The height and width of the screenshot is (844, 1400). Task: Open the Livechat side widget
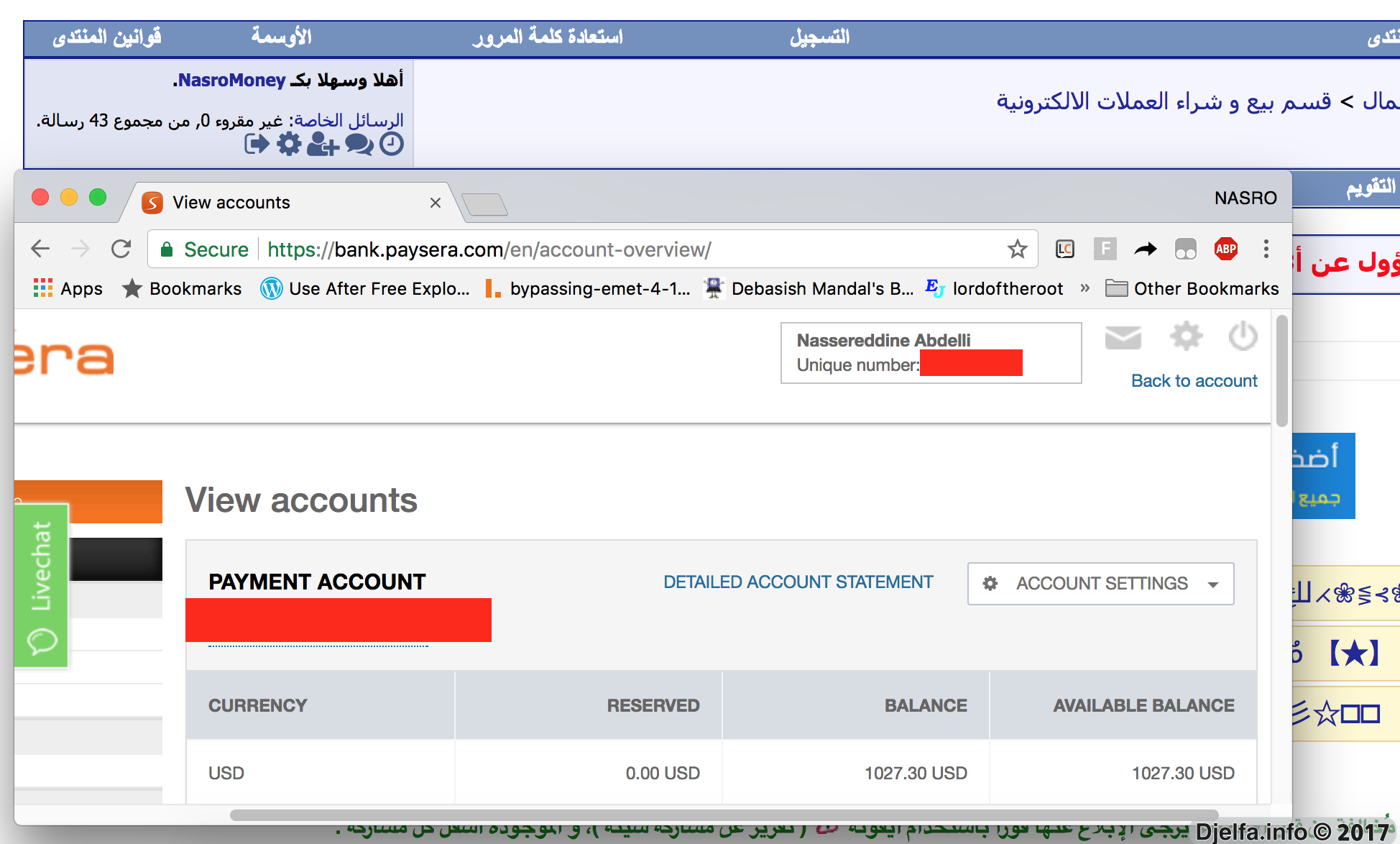tap(41, 586)
